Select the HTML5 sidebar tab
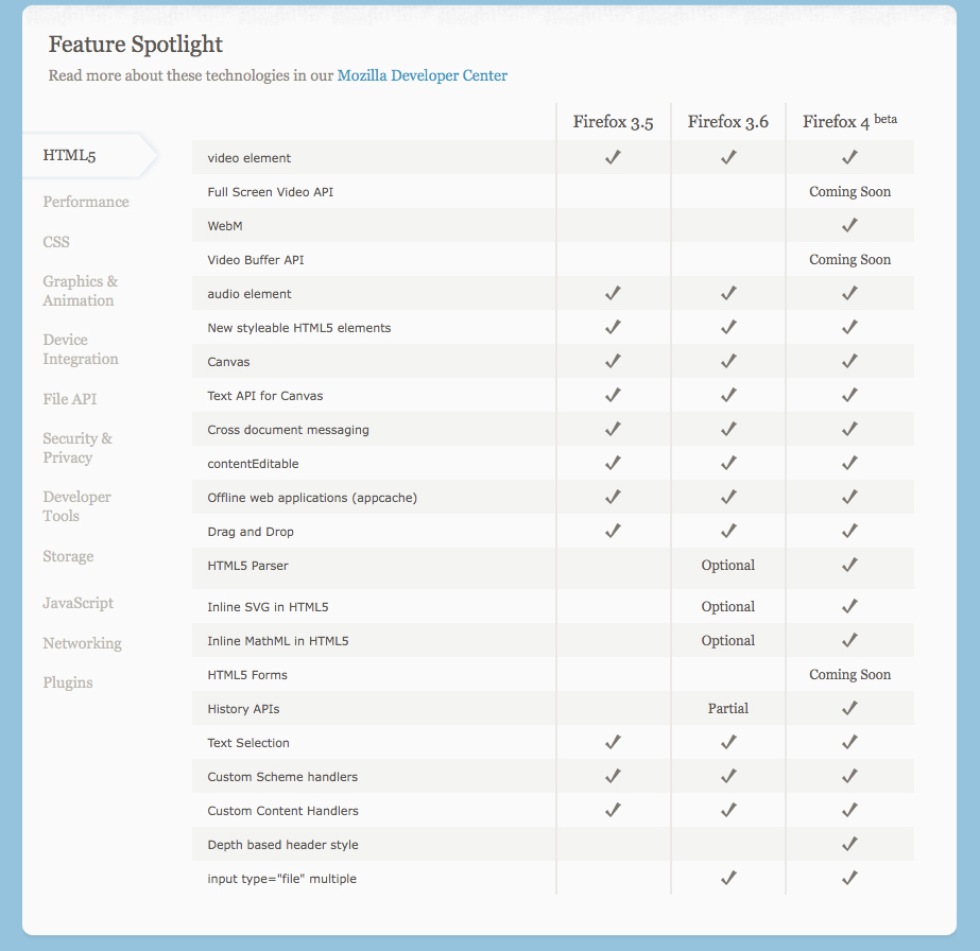This screenshot has height=951, width=980. tap(69, 156)
